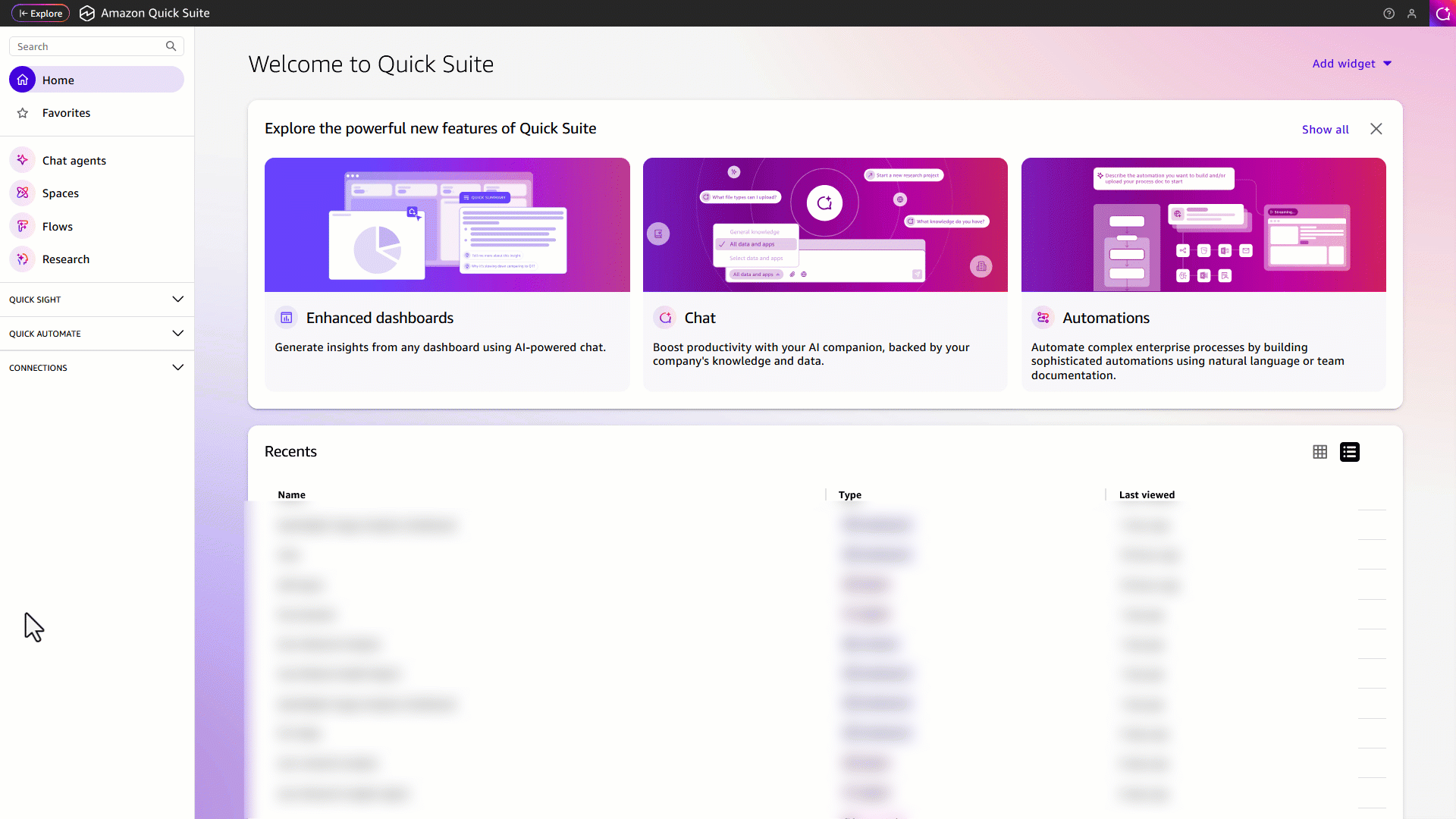
Task: Open the Flows section icon
Action: coord(23,226)
